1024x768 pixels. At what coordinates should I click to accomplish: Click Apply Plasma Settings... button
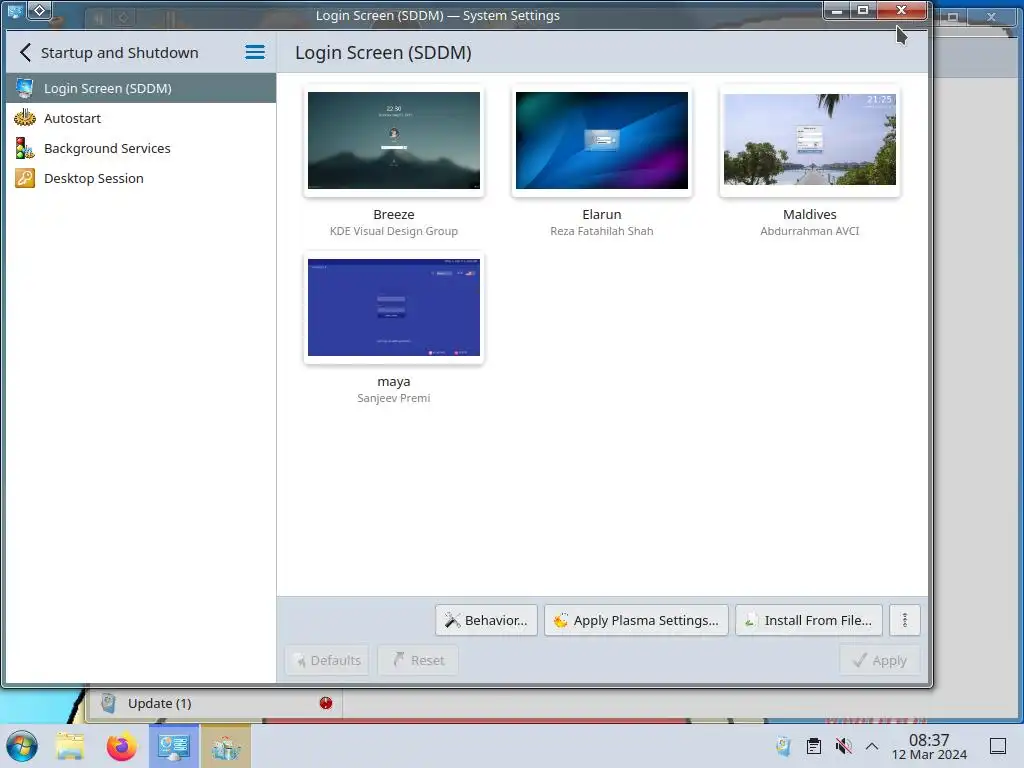636,620
